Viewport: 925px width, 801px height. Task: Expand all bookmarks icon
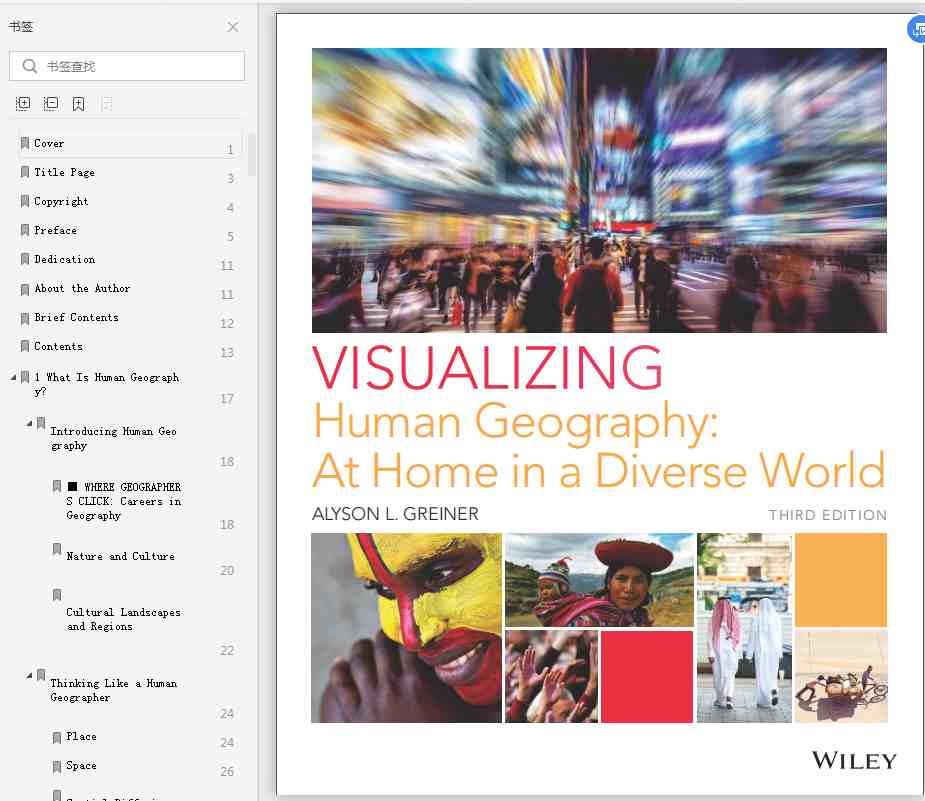coord(23,104)
